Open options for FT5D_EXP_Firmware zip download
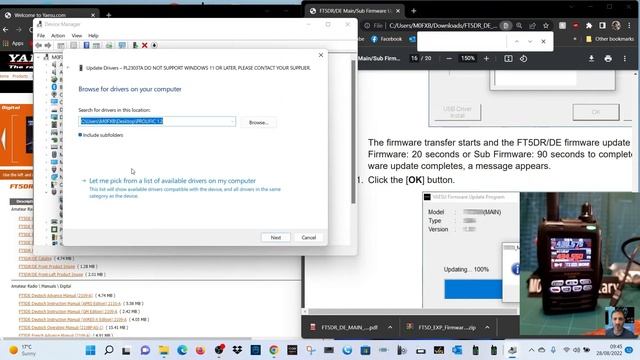 point(487,327)
